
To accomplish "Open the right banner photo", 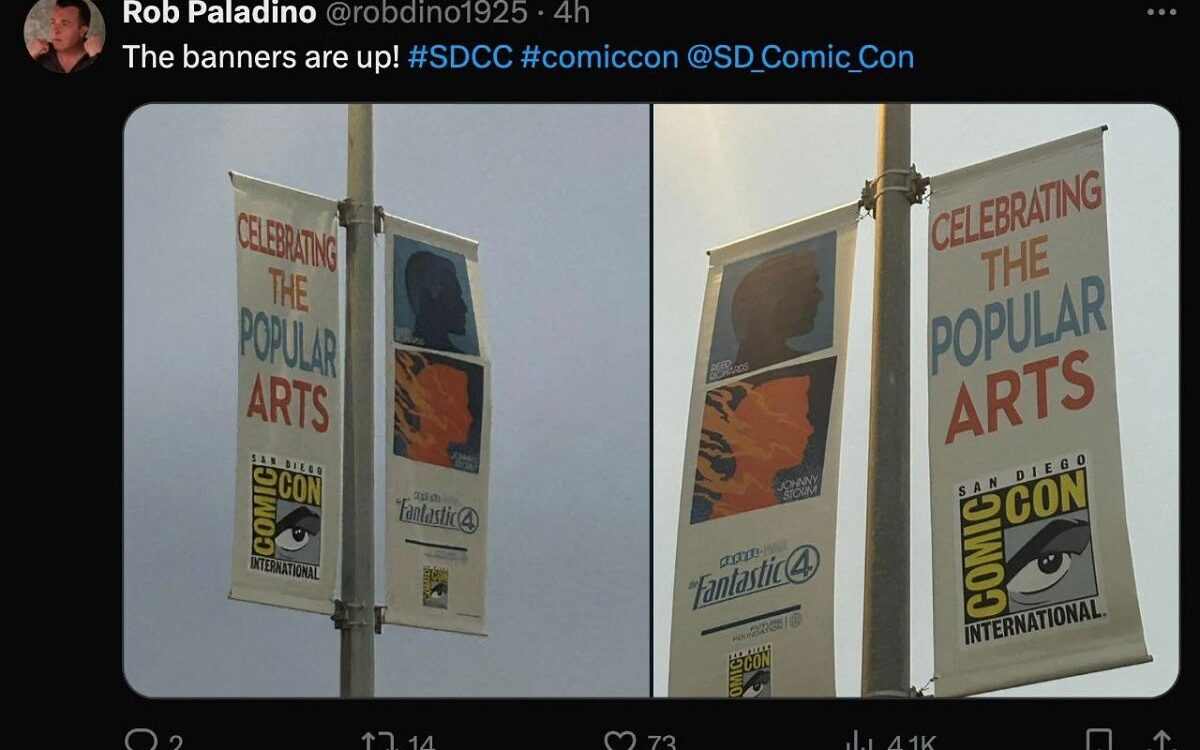I will 916,400.
